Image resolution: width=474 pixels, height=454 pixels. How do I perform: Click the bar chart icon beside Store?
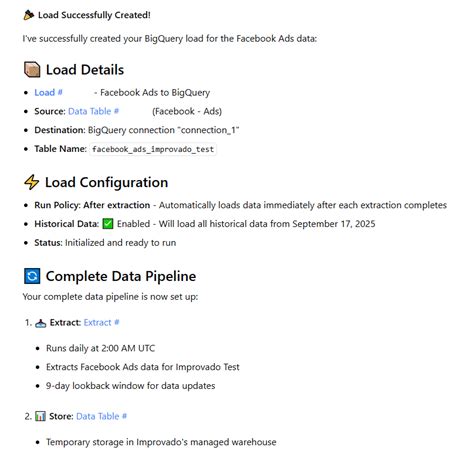[x=40, y=416]
